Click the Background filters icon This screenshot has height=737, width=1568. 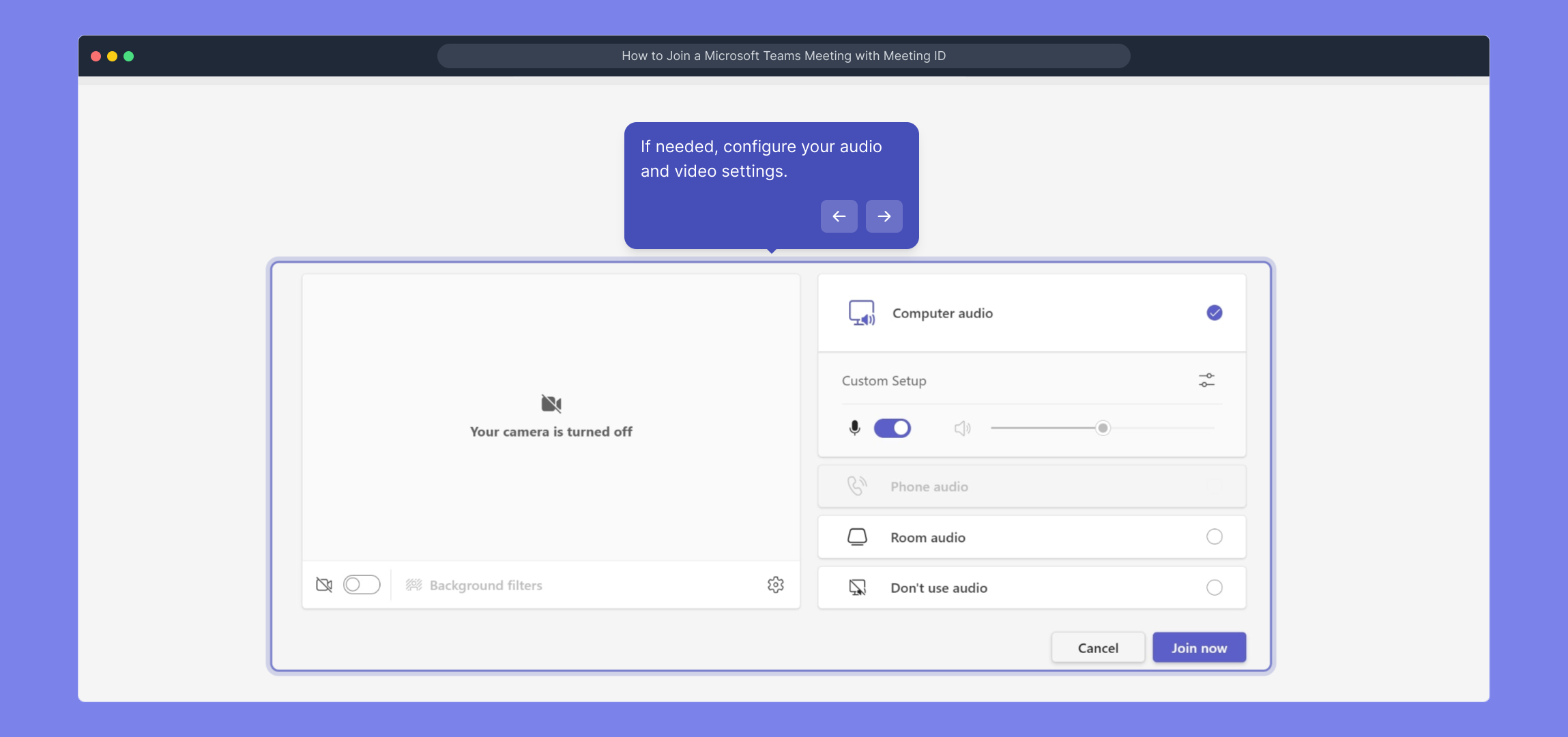(x=414, y=585)
